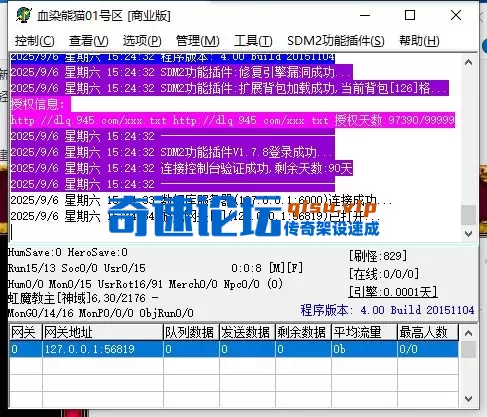Click the 网关 column header
The image size is (487, 417).
26,332
